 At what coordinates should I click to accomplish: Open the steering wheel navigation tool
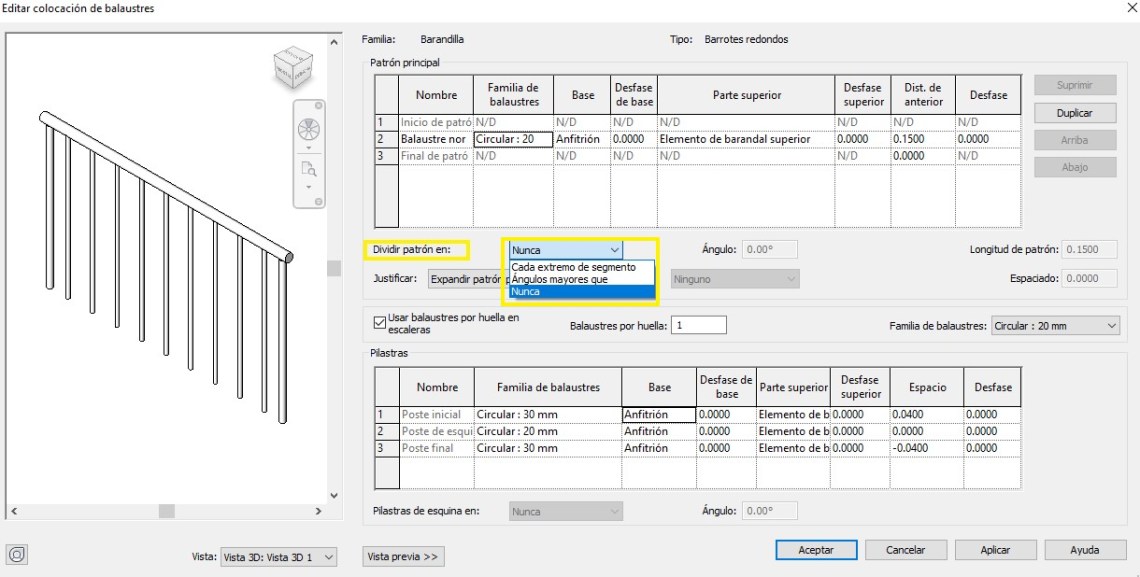[x=308, y=128]
